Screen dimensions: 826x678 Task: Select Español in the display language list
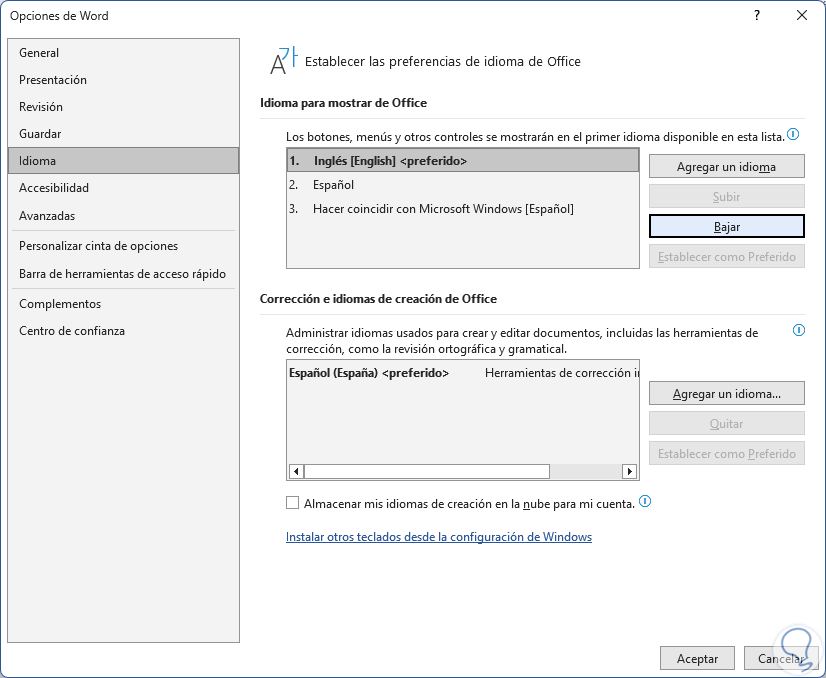(x=333, y=185)
